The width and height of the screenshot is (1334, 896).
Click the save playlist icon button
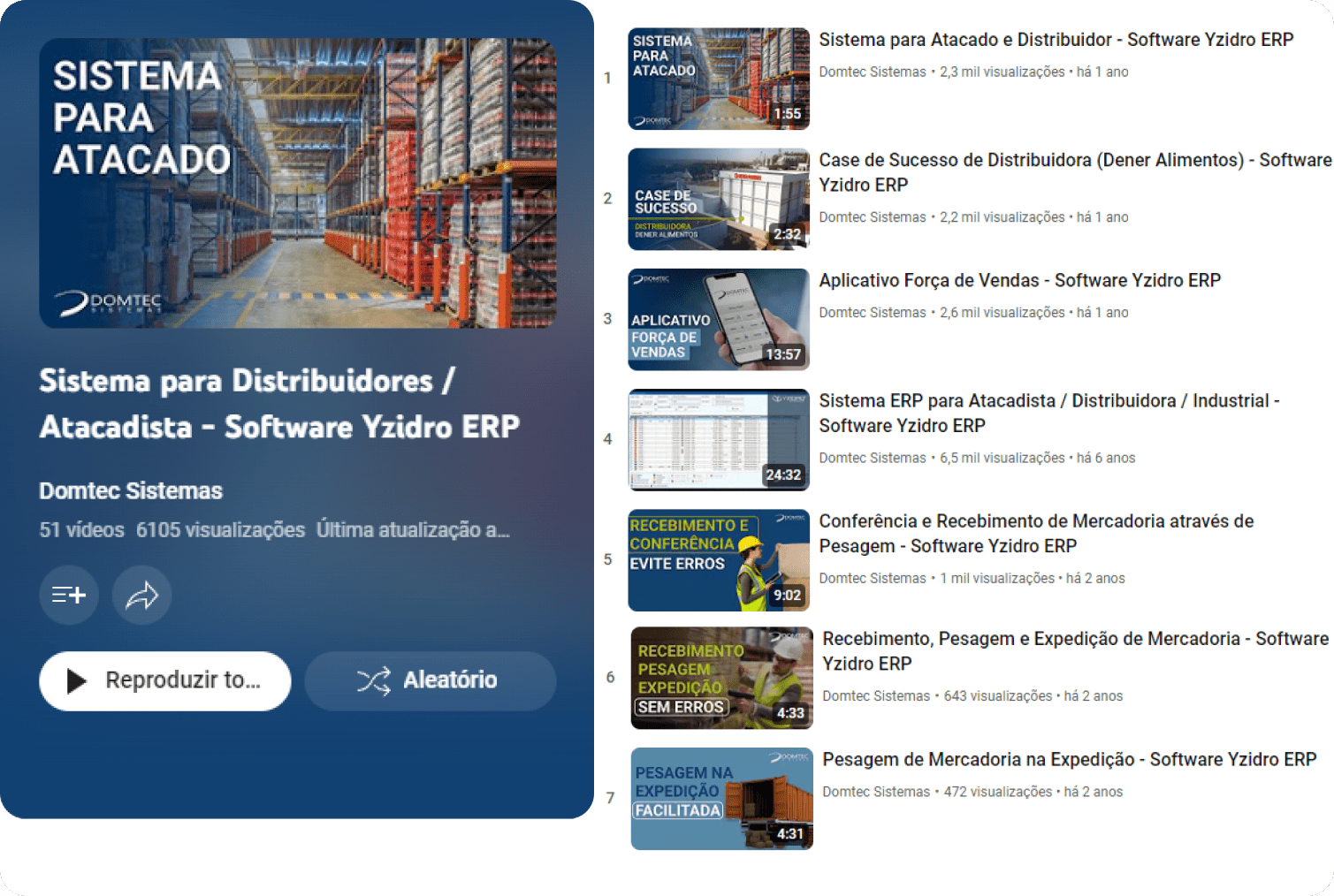[x=69, y=596]
